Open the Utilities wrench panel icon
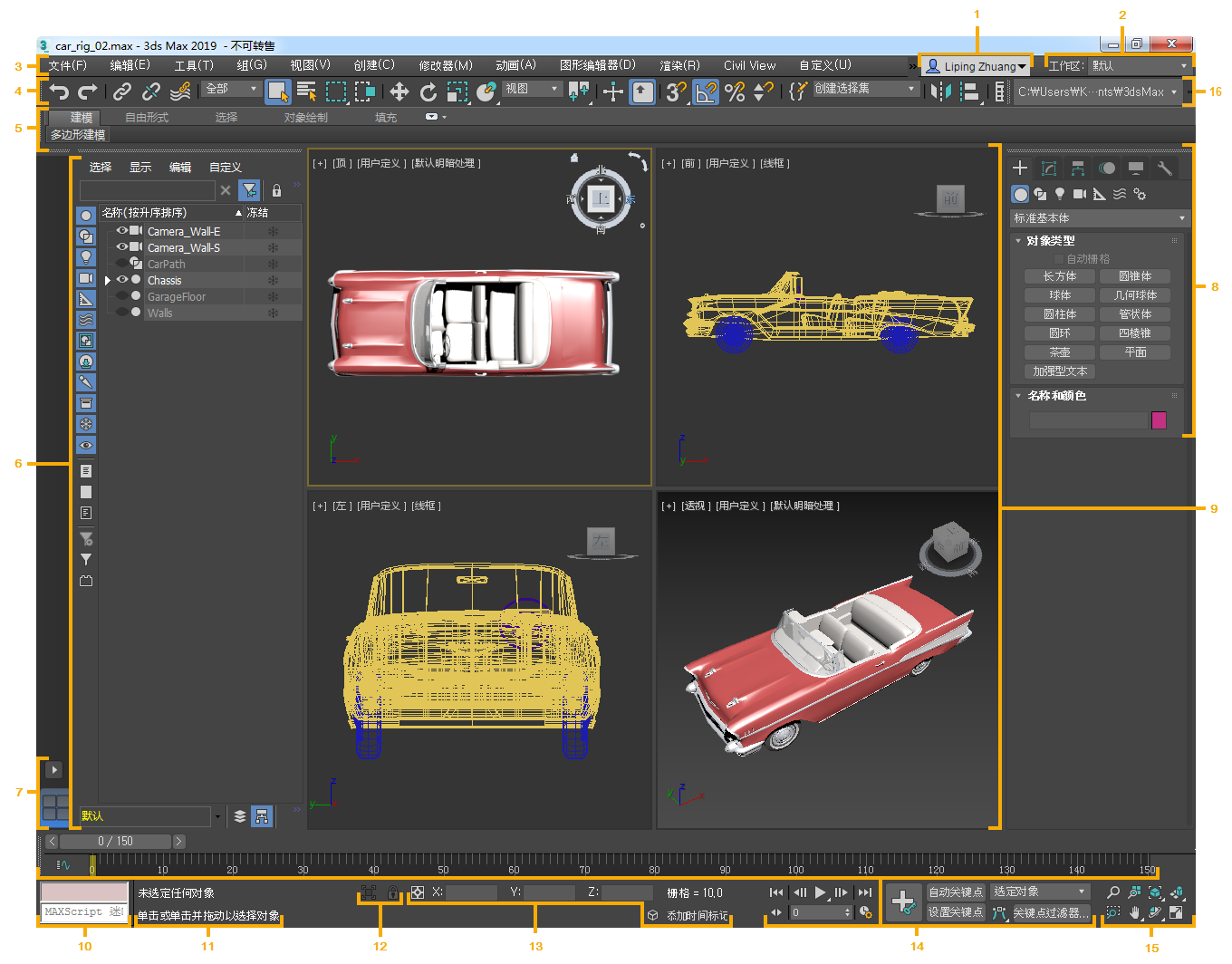The image size is (1232, 964). pos(1165,168)
